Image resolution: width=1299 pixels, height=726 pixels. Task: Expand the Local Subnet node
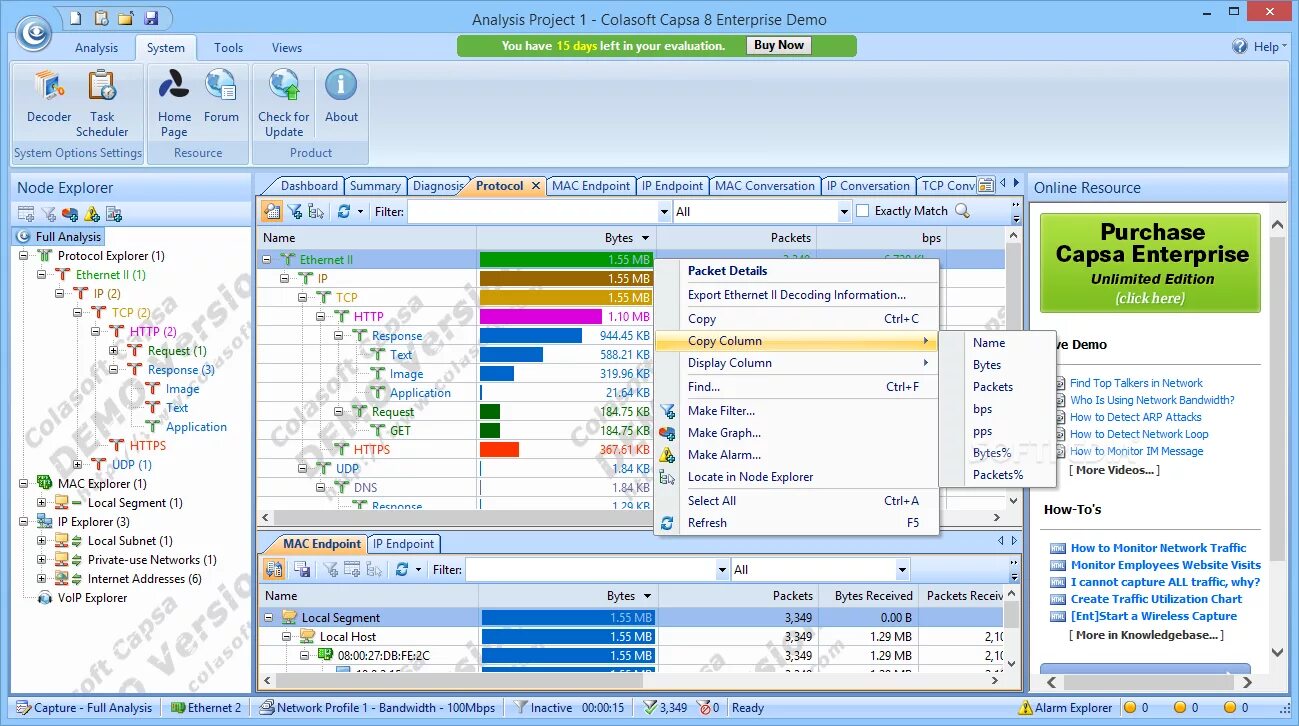42,541
